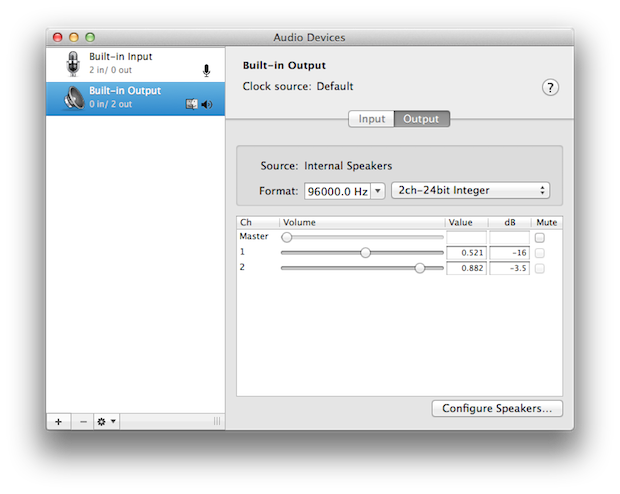Minimize the Audio Devices window
The height and width of the screenshot is (494, 620).
click(74, 37)
